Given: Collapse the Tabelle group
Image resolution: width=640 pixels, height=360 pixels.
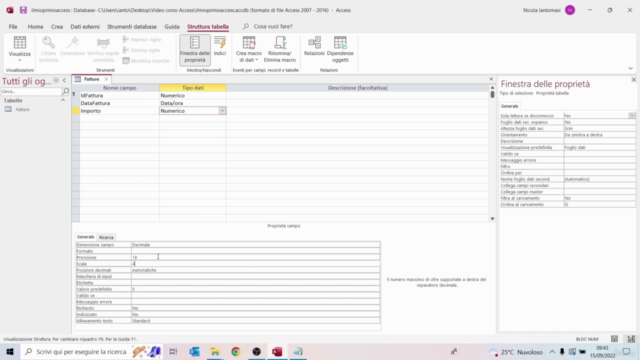Looking at the screenshot, I should 63,100.
